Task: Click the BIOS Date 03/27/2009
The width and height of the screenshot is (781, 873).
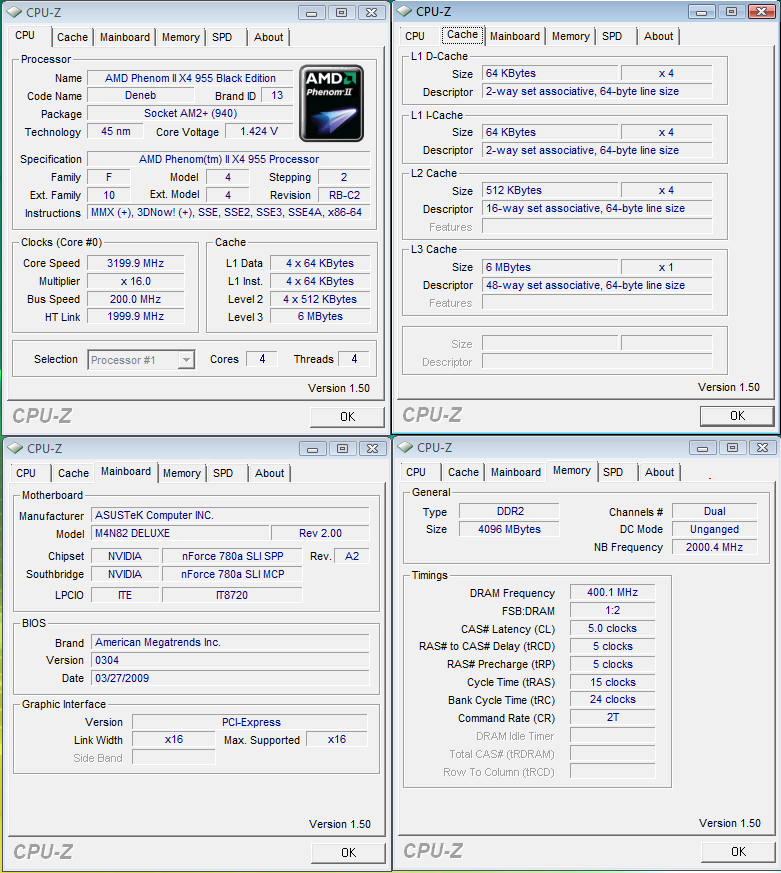Action: click(x=230, y=678)
